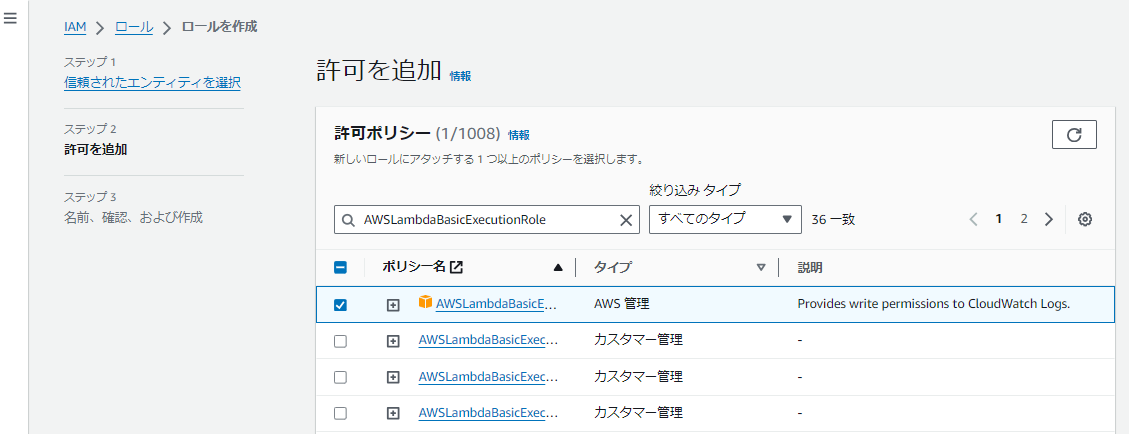Go to previous page of results
The height and width of the screenshot is (434, 1129).
pos(973,220)
